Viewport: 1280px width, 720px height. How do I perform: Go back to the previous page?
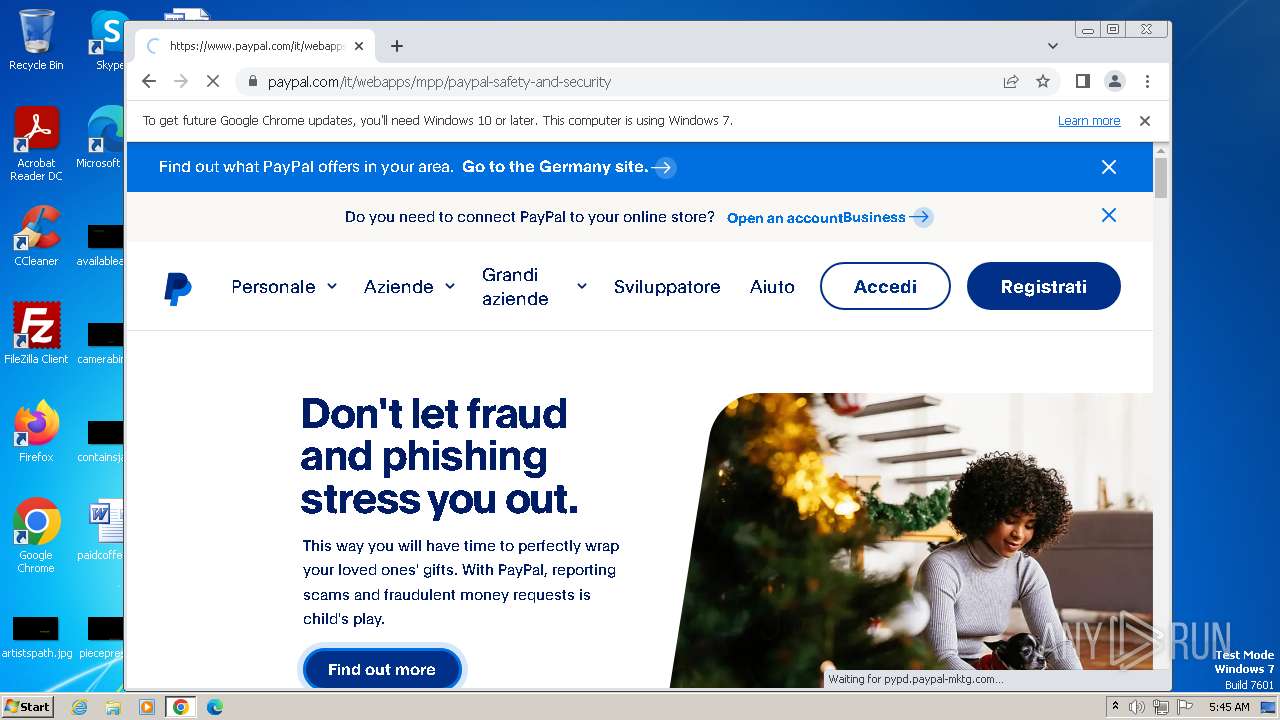tap(149, 82)
